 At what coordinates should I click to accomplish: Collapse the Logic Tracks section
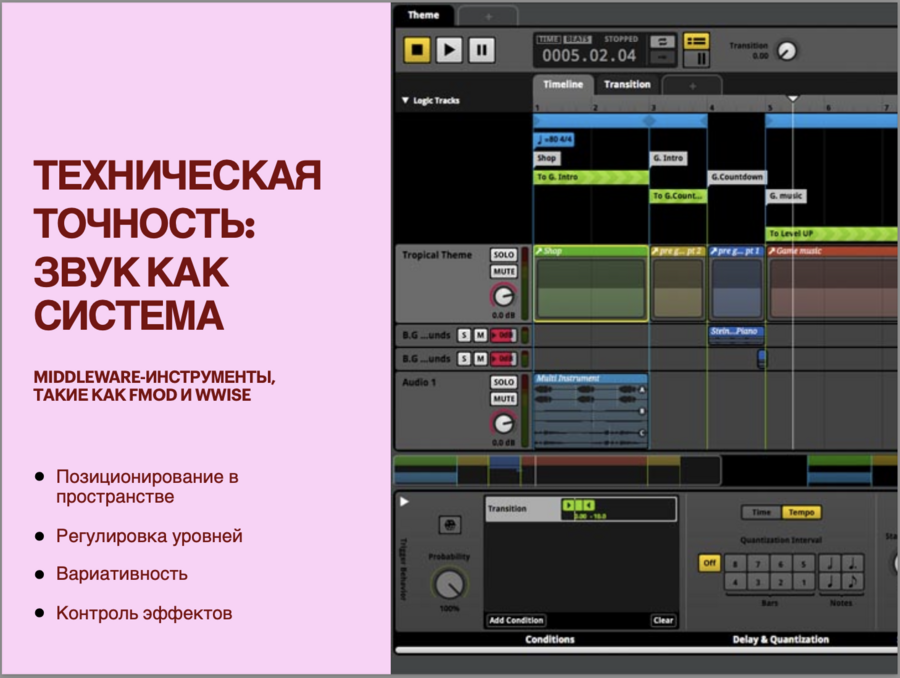coord(405,100)
